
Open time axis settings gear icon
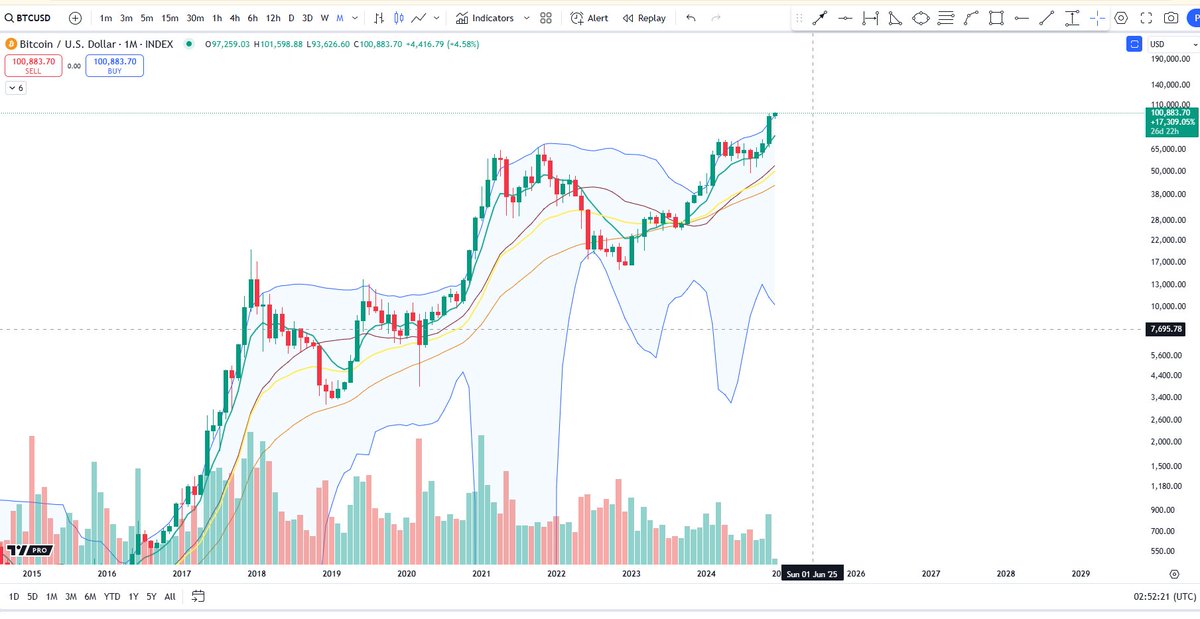(1173, 574)
